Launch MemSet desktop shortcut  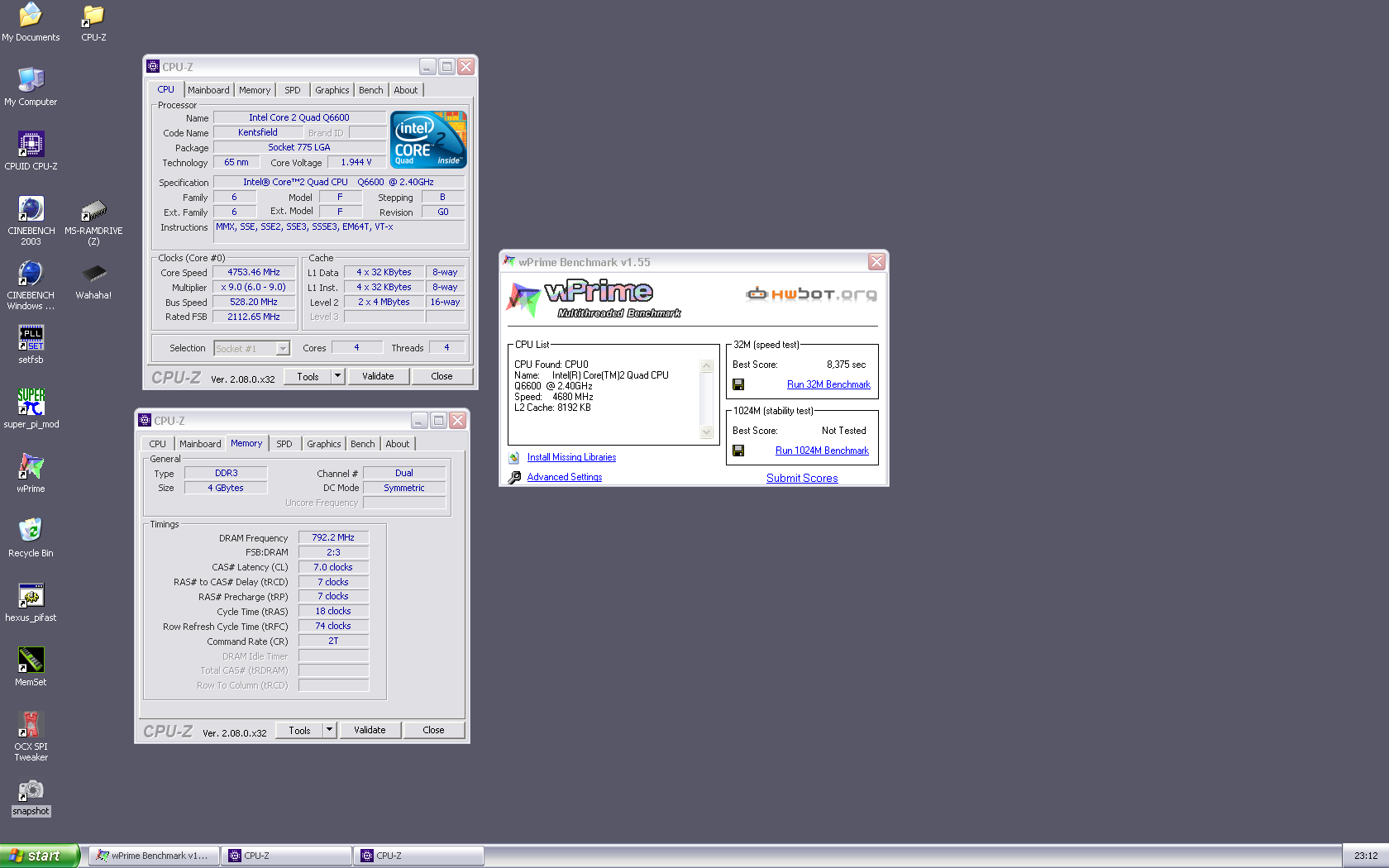click(31, 667)
